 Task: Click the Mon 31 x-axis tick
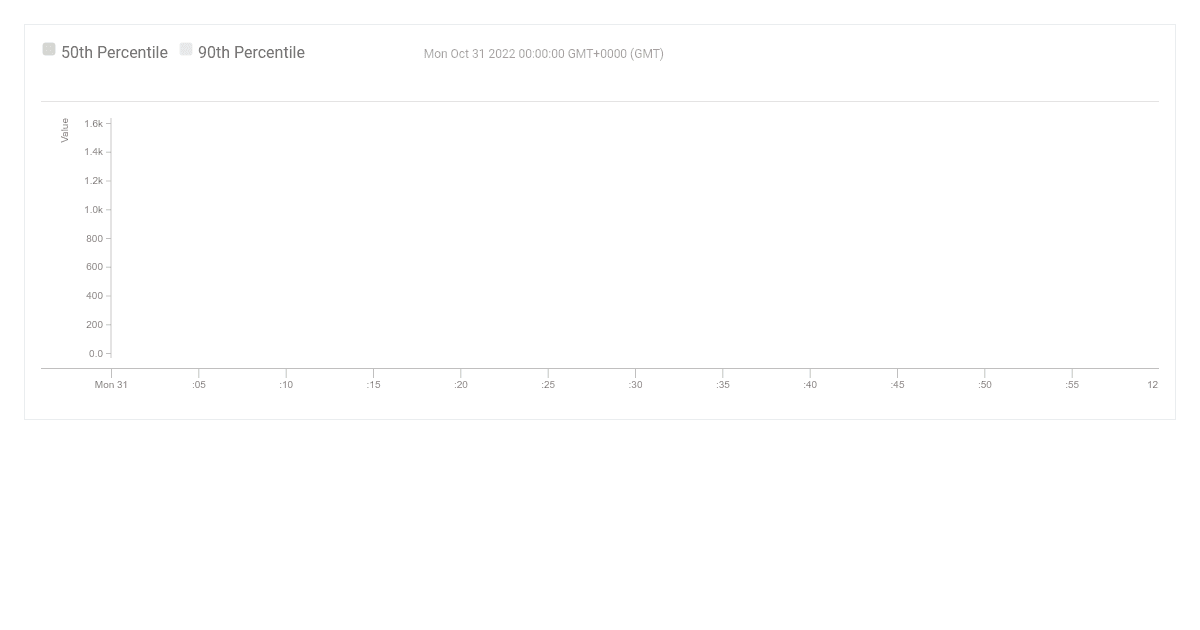point(111,385)
